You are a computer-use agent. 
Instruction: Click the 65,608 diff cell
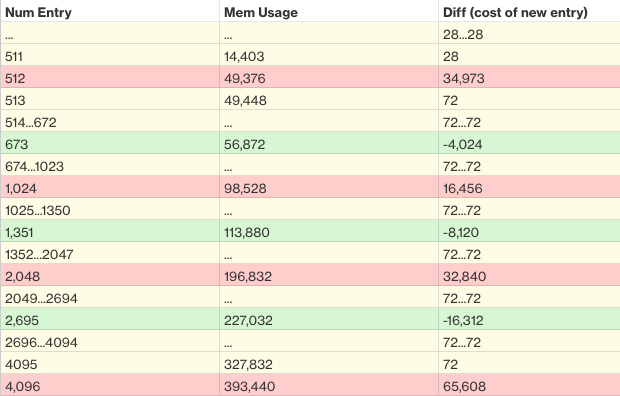tap(529, 385)
